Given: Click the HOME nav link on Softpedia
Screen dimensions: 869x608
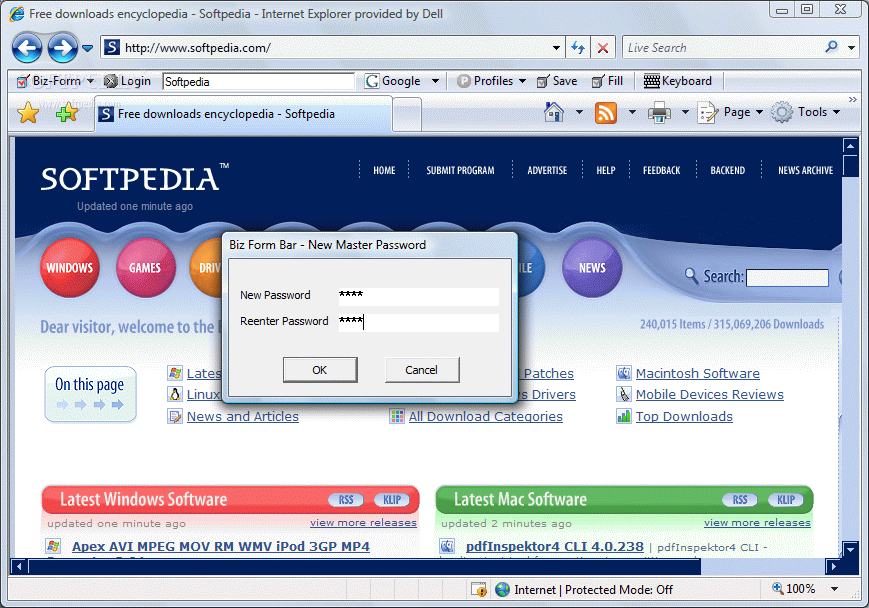Looking at the screenshot, I should pyautogui.click(x=384, y=171).
